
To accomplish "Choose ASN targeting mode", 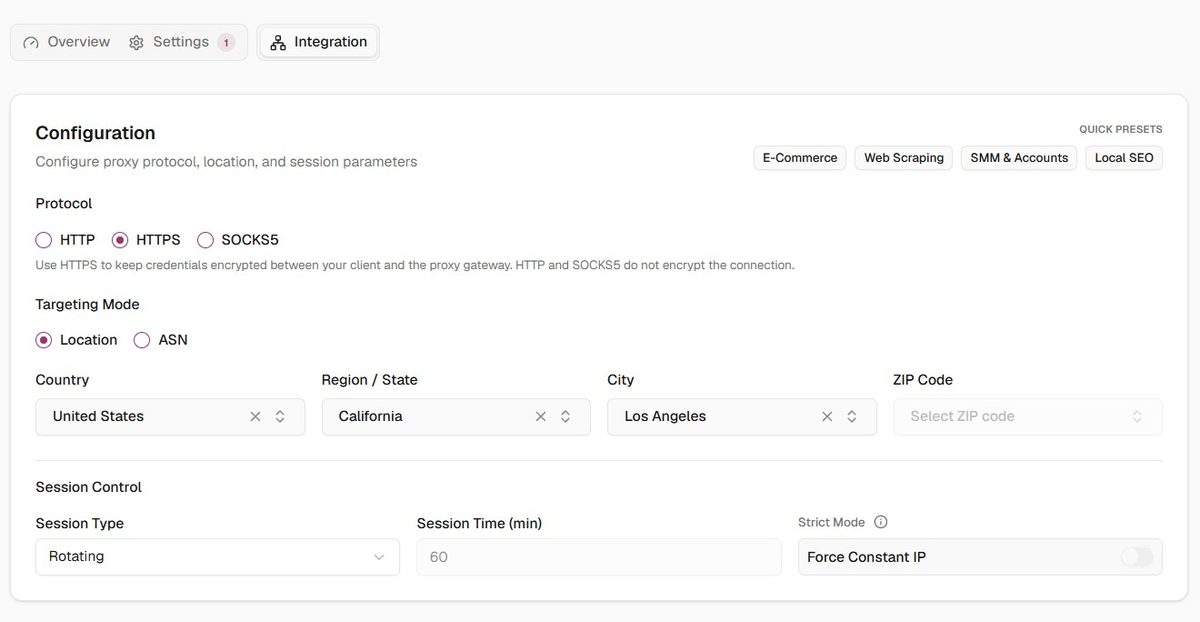I will pyautogui.click(x=142, y=340).
